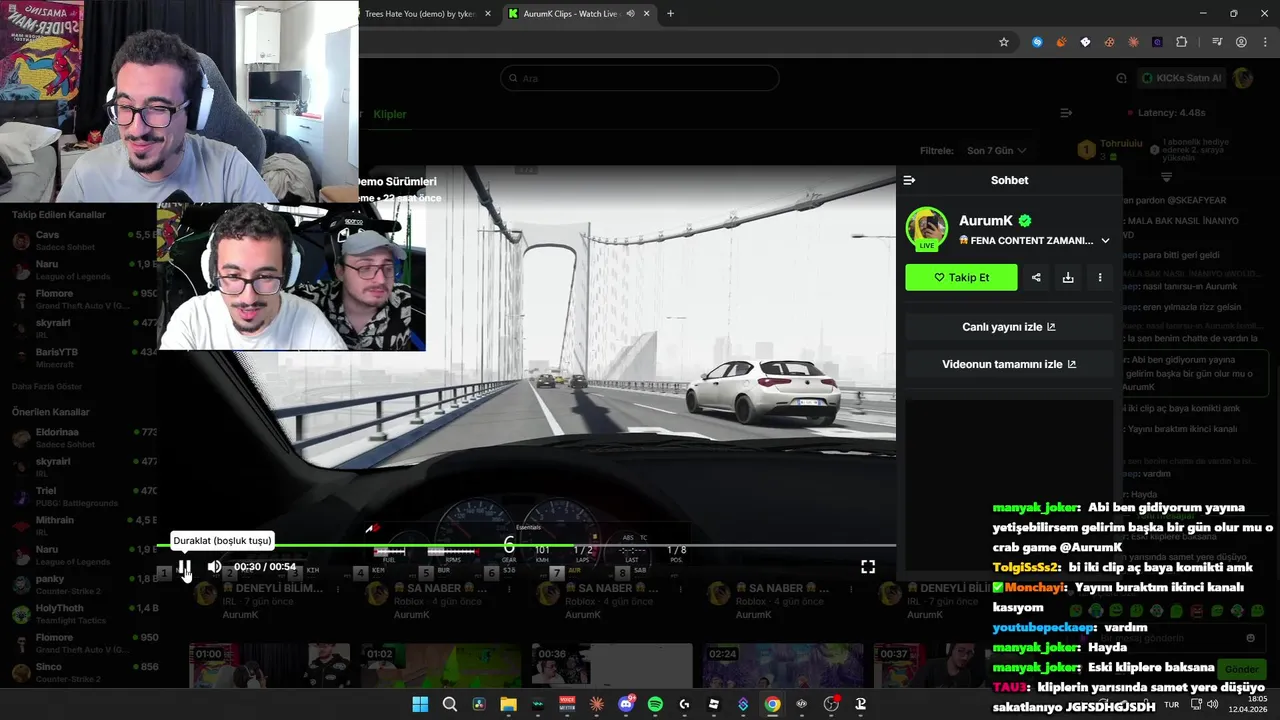Bookmark page with star icon
This screenshot has height=720, width=1280.
[1004, 42]
